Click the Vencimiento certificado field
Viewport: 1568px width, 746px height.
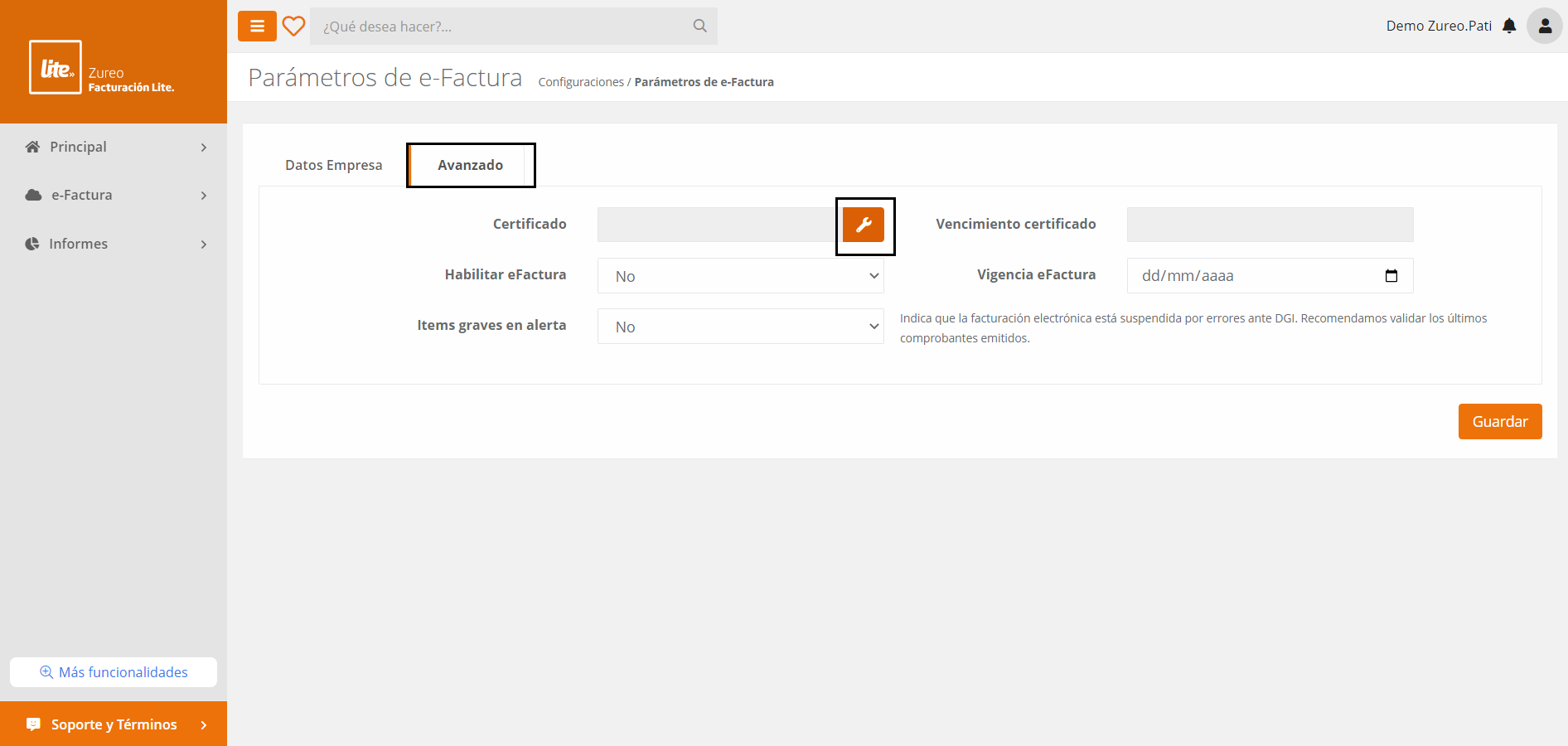pos(1270,225)
